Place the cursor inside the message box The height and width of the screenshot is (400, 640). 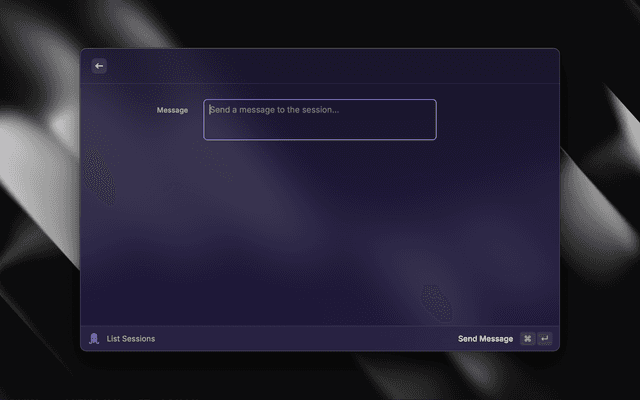point(320,125)
